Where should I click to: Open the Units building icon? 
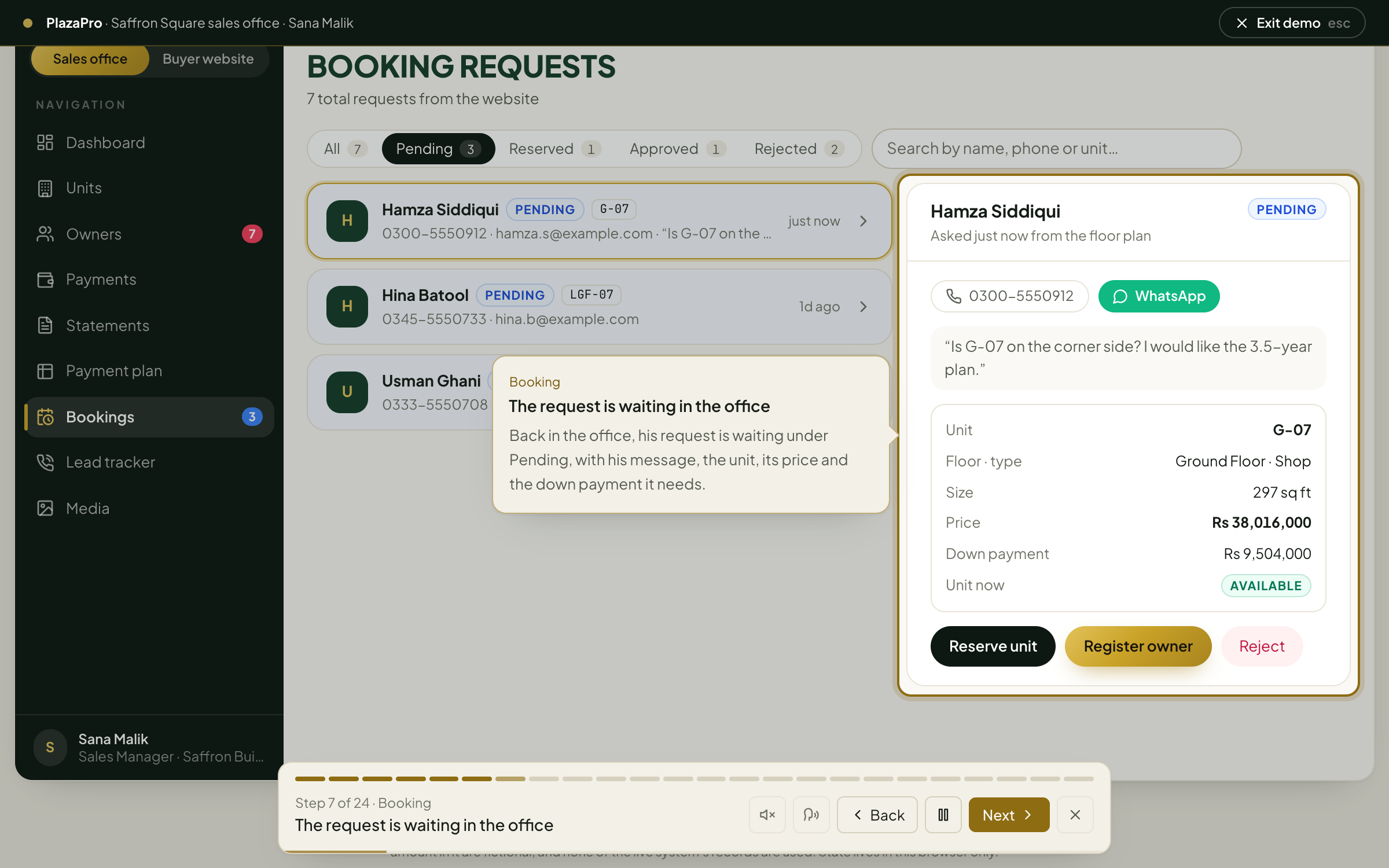(x=45, y=188)
